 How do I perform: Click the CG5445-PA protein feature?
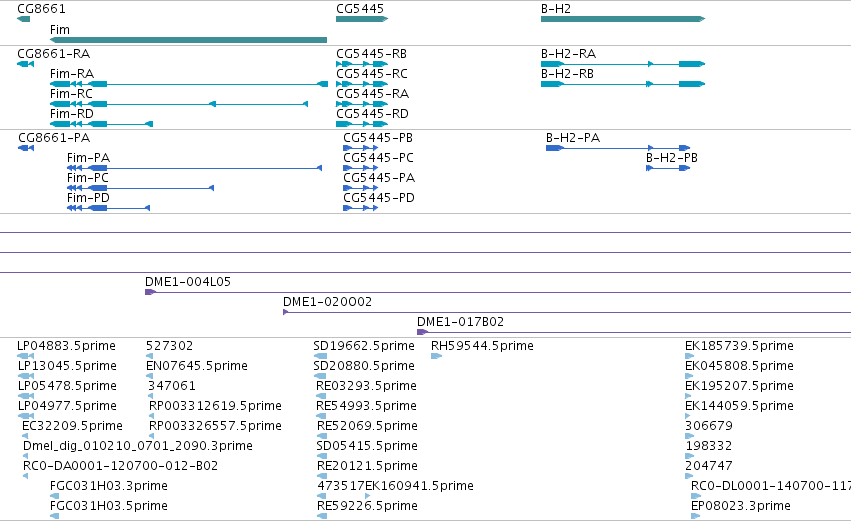point(360,188)
